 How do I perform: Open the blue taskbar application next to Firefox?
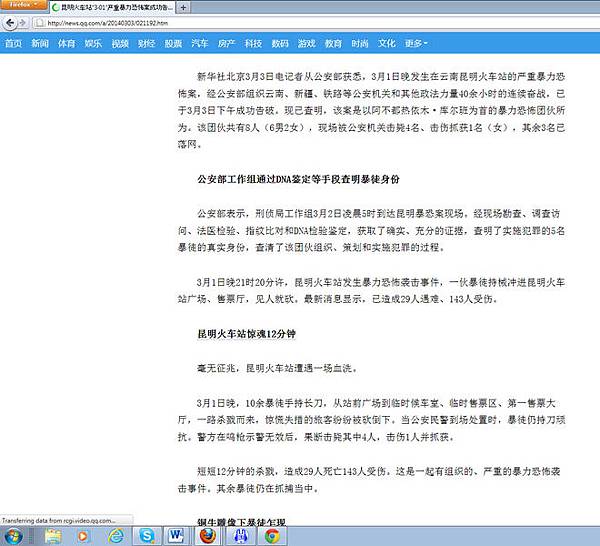[241, 536]
